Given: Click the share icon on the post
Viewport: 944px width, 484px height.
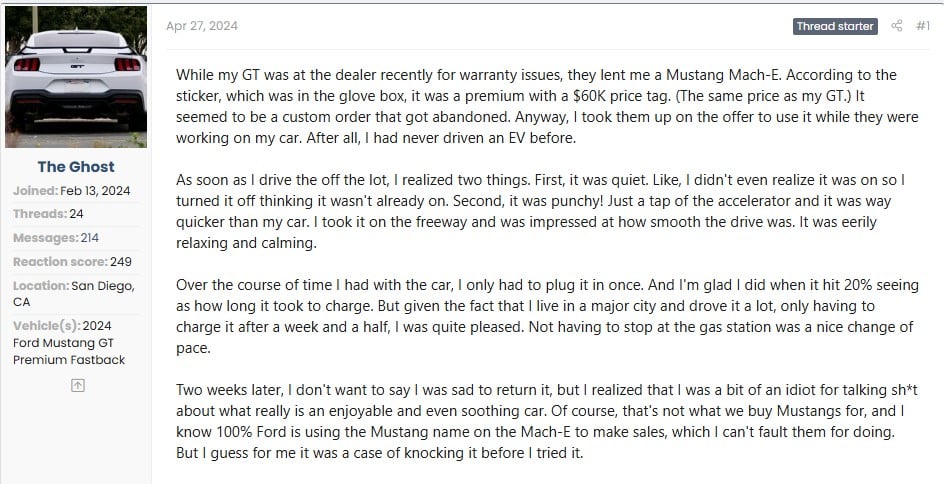Looking at the screenshot, I should point(896,26).
